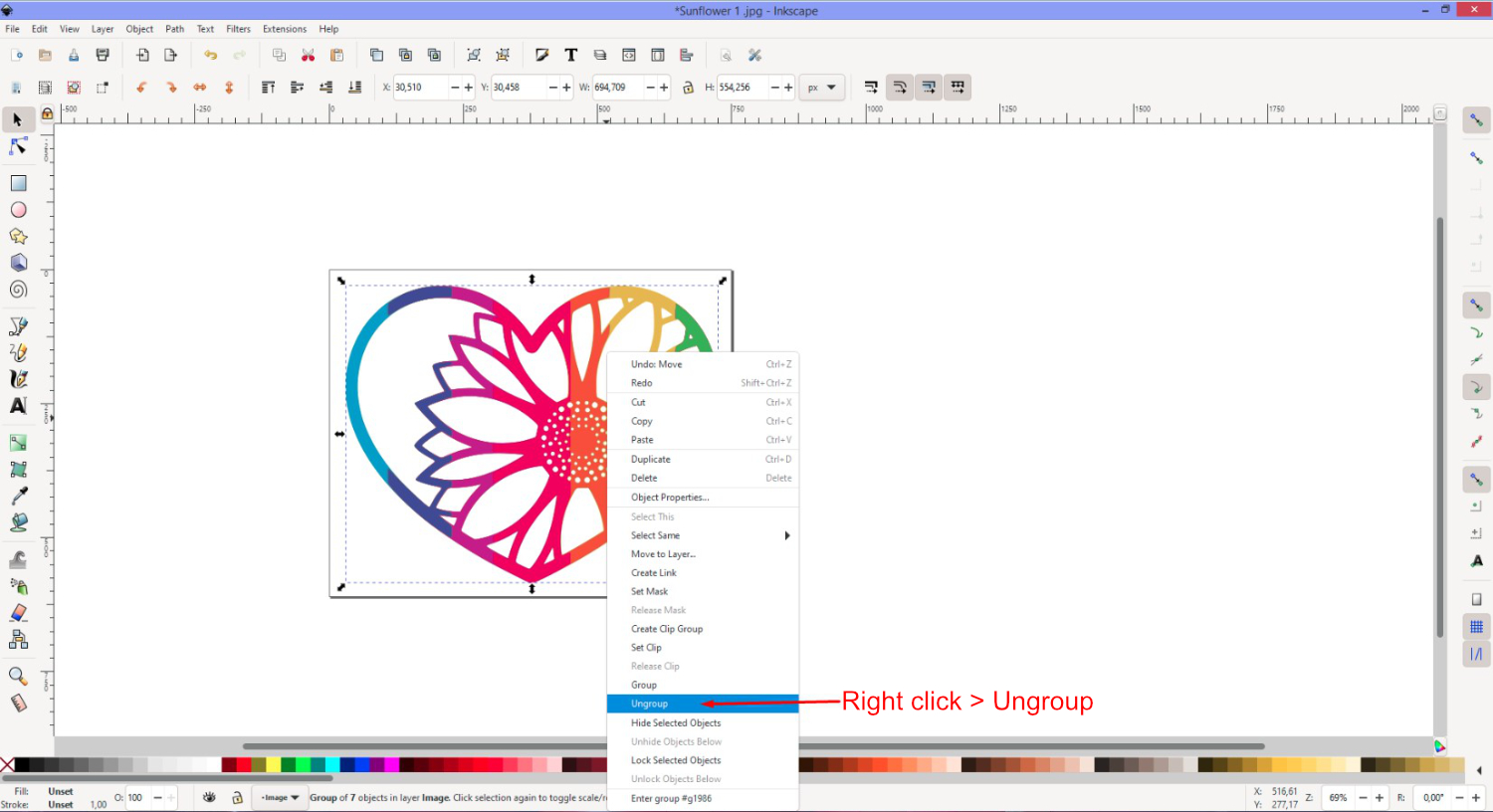Open the XML editor from the toolbar
1493x812 pixels.
628,55
